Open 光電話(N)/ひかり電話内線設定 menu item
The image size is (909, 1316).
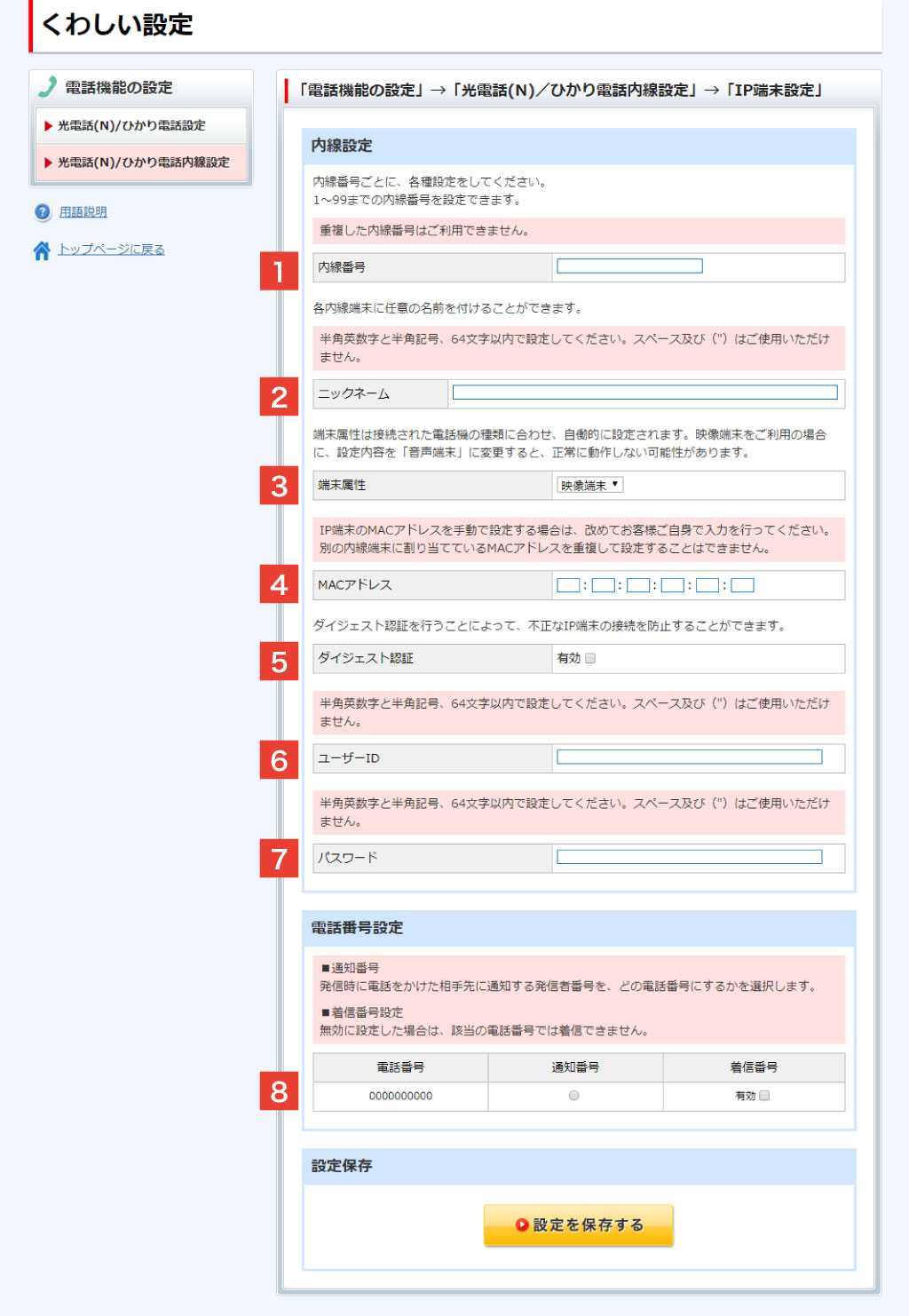143,163
